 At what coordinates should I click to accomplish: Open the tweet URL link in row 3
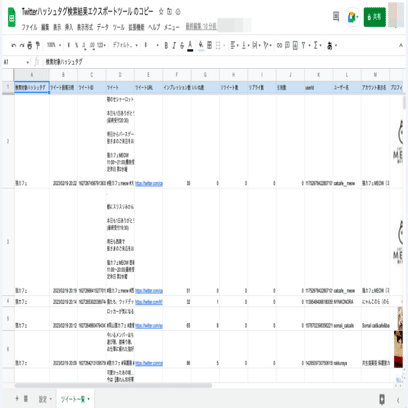point(149,291)
